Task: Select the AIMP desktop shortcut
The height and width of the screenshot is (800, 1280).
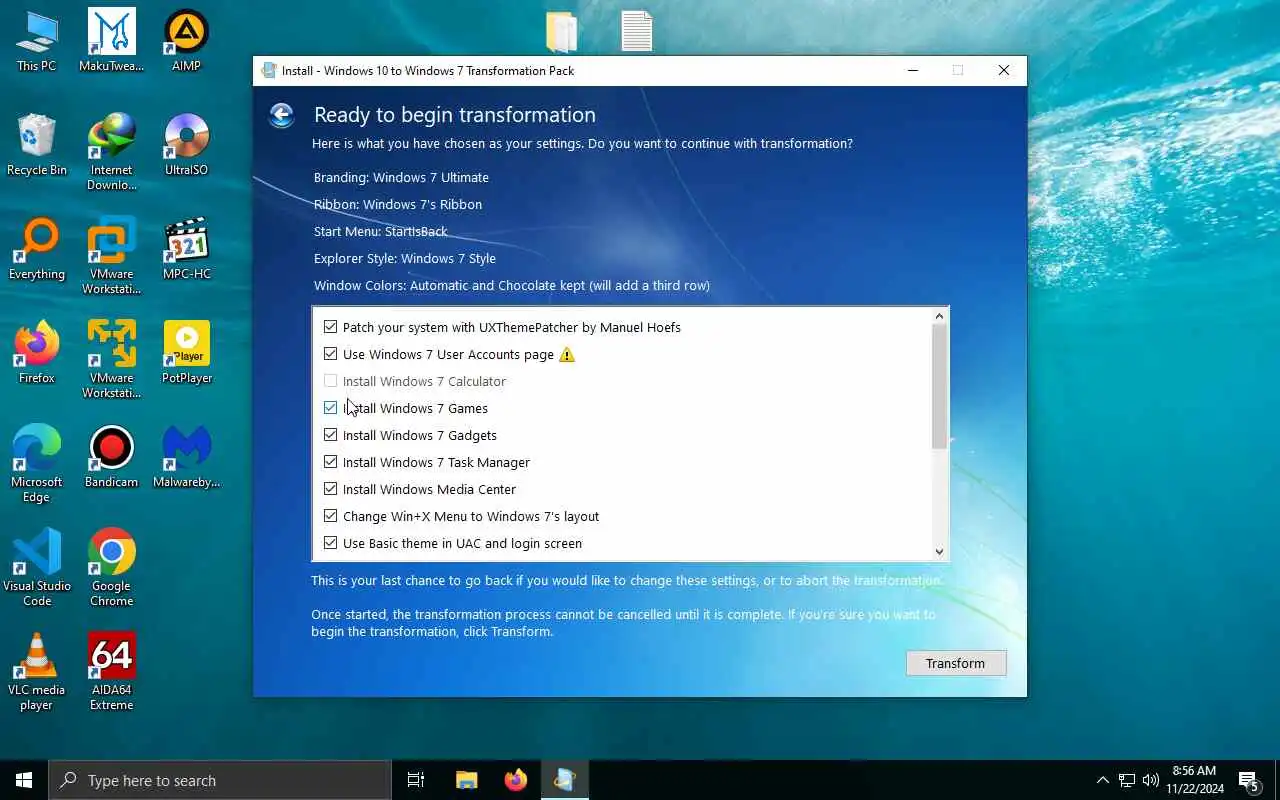Action: click(187, 42)
